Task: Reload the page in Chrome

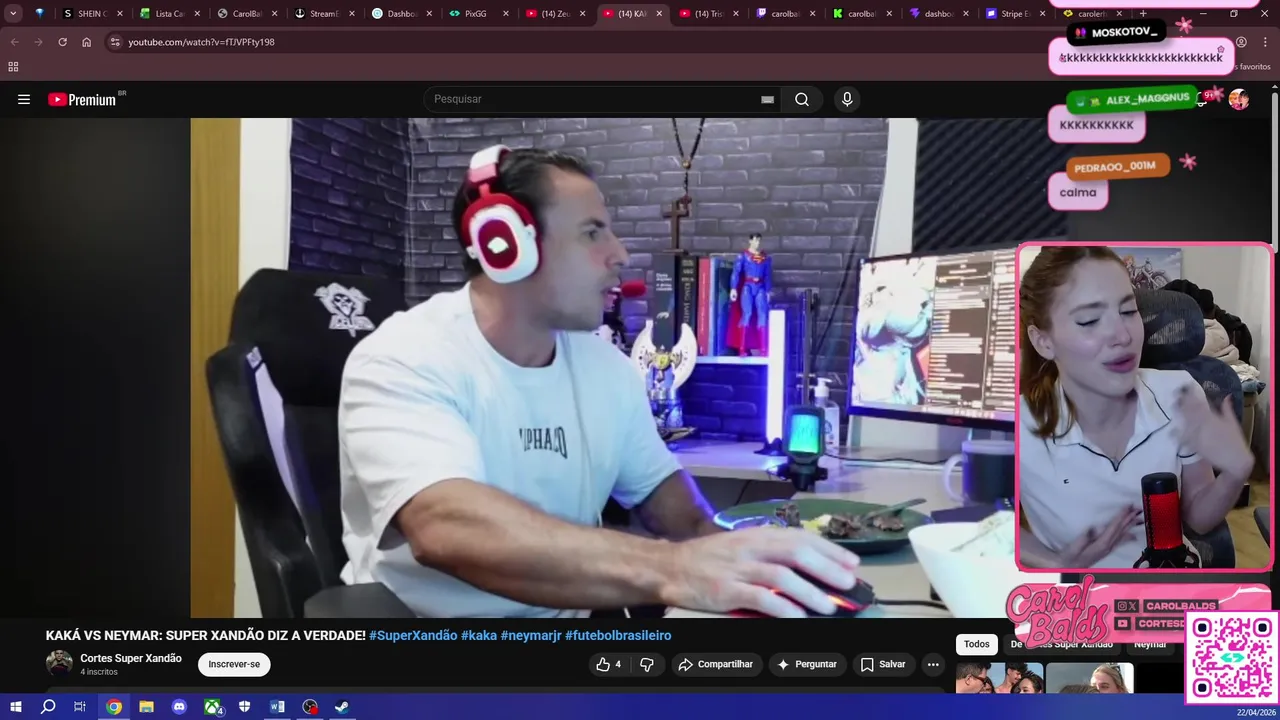Action: pos(62,42)
